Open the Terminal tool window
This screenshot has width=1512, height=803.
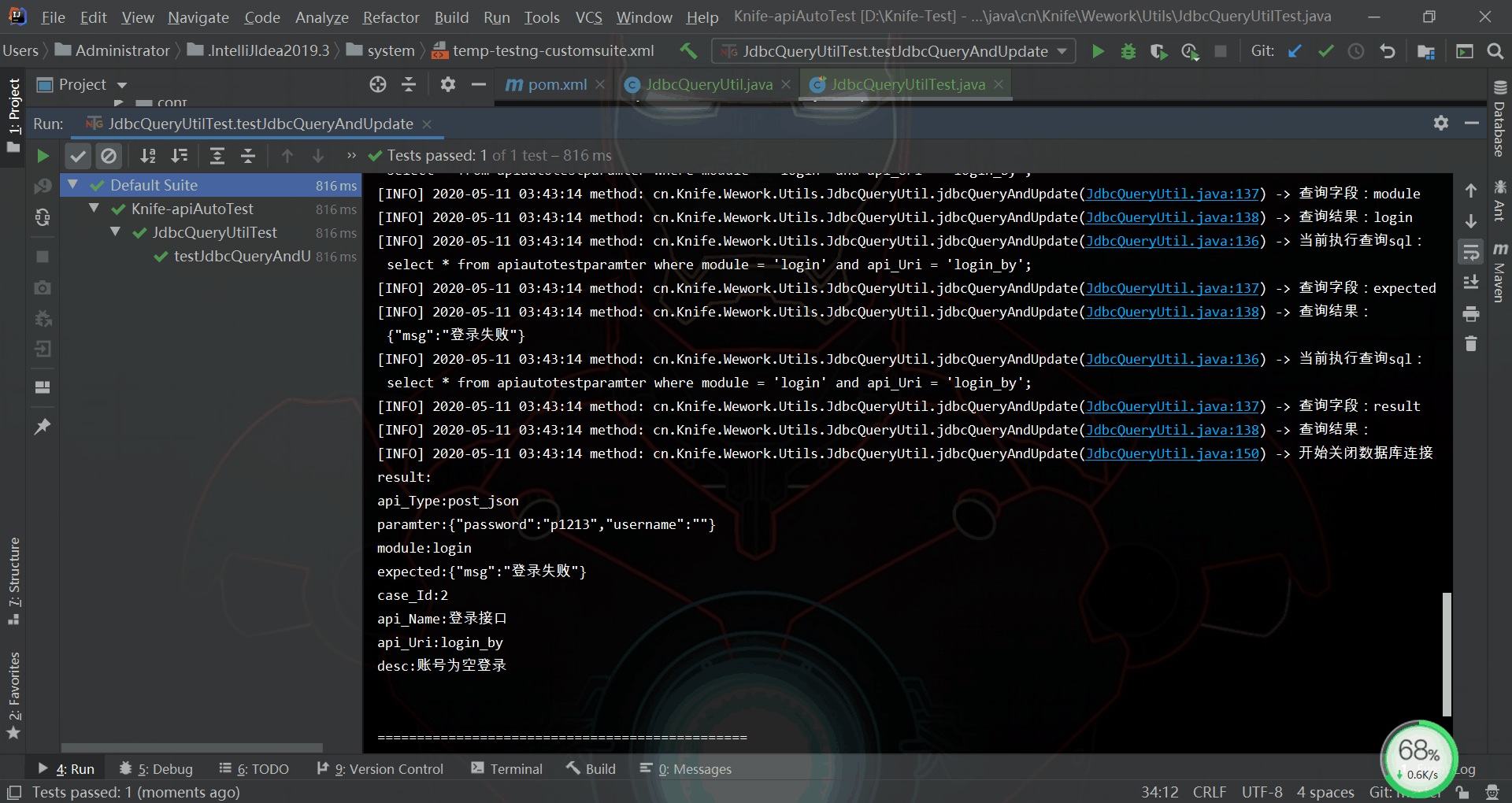[x=507, y=769]
